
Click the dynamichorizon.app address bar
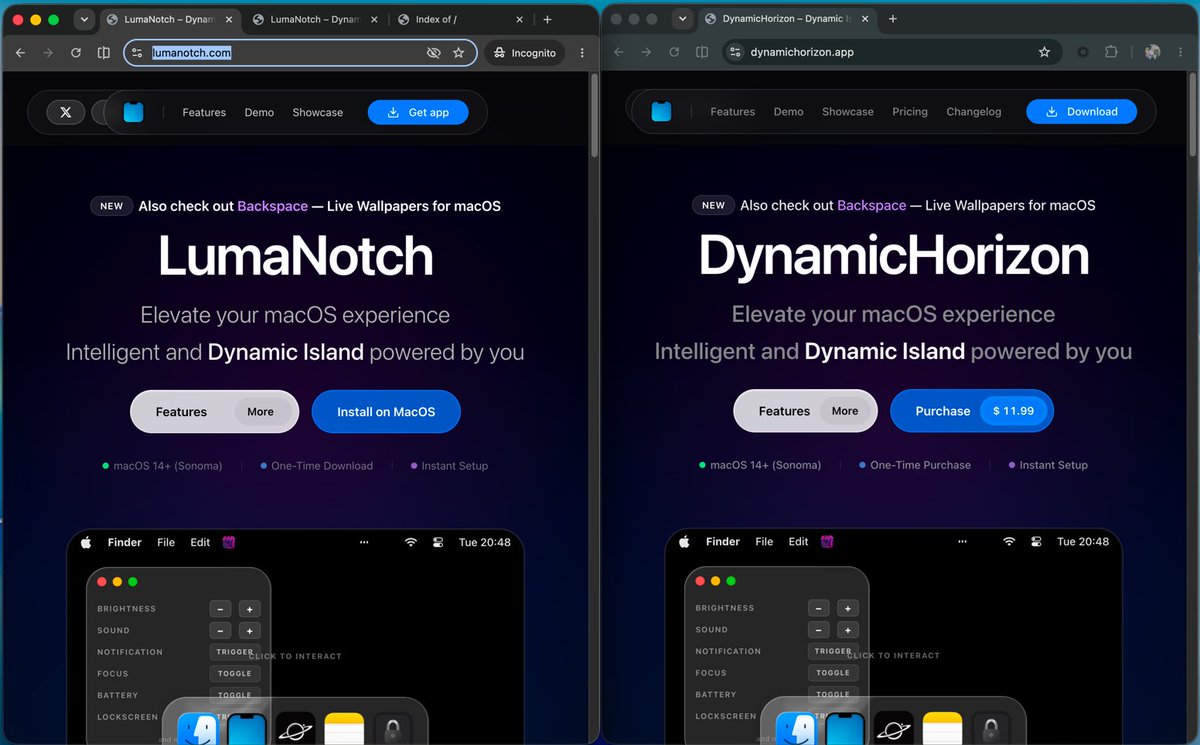tap(892, 52)
